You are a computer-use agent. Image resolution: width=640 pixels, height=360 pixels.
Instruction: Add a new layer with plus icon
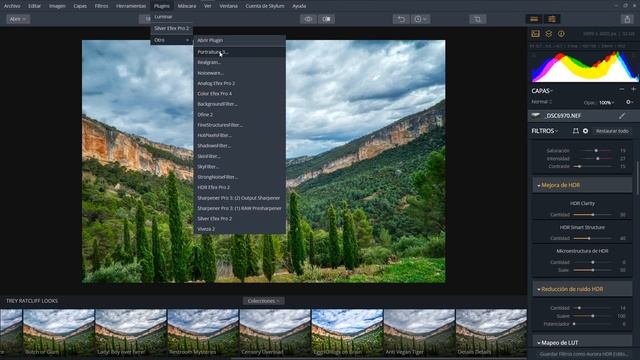[x=633, y=89]
